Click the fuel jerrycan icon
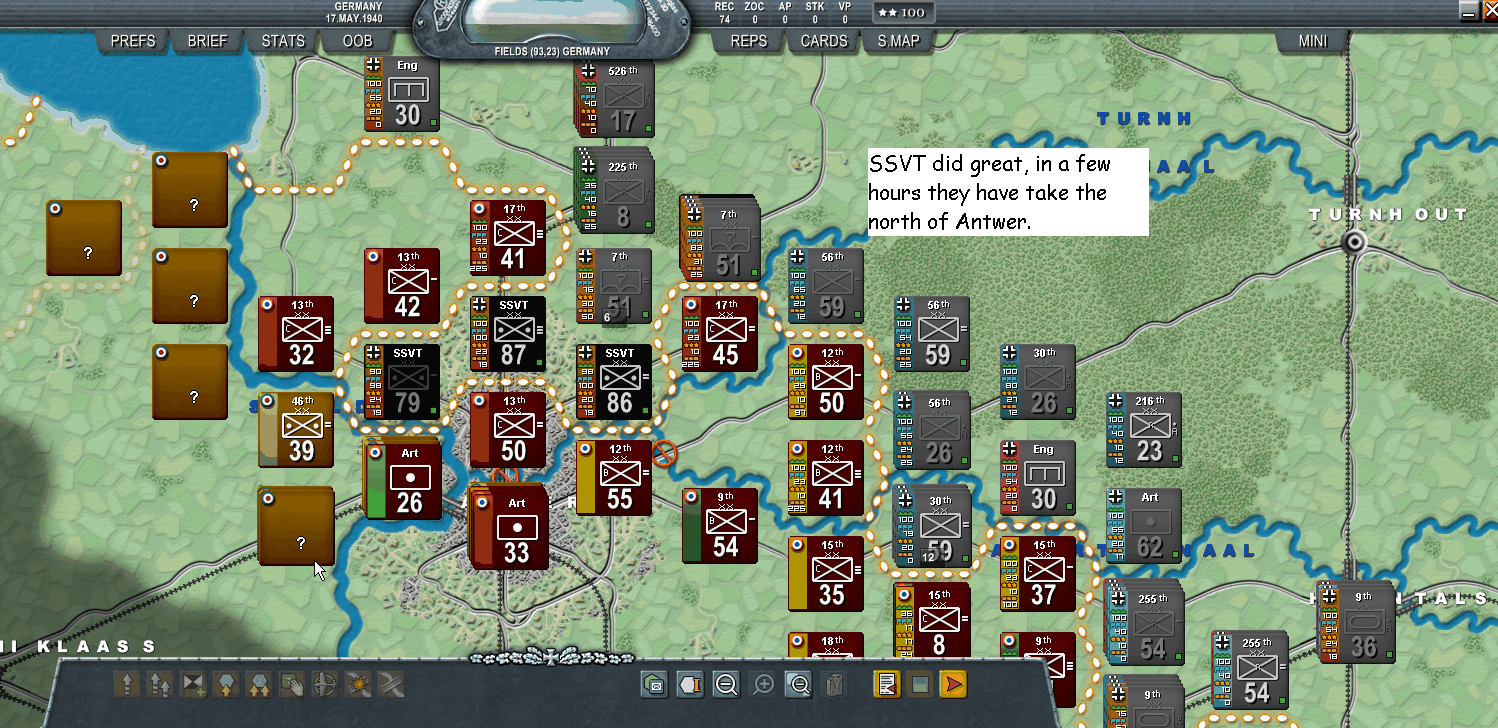The image size is (1498, 728). [x=834, y=685]
